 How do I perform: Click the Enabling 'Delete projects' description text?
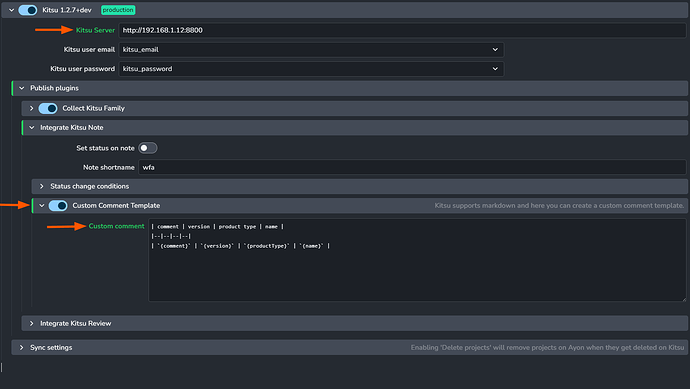[547, 348]
